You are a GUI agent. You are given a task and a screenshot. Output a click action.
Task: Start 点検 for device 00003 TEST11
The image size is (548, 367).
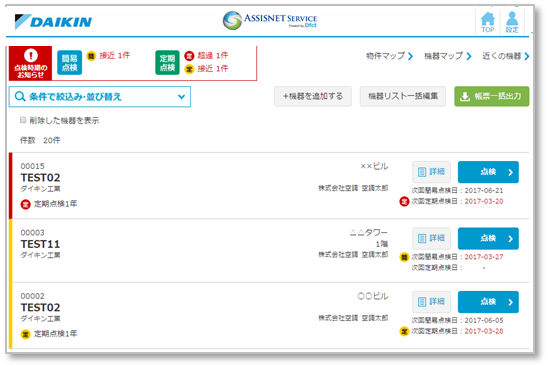coord(488,238)
